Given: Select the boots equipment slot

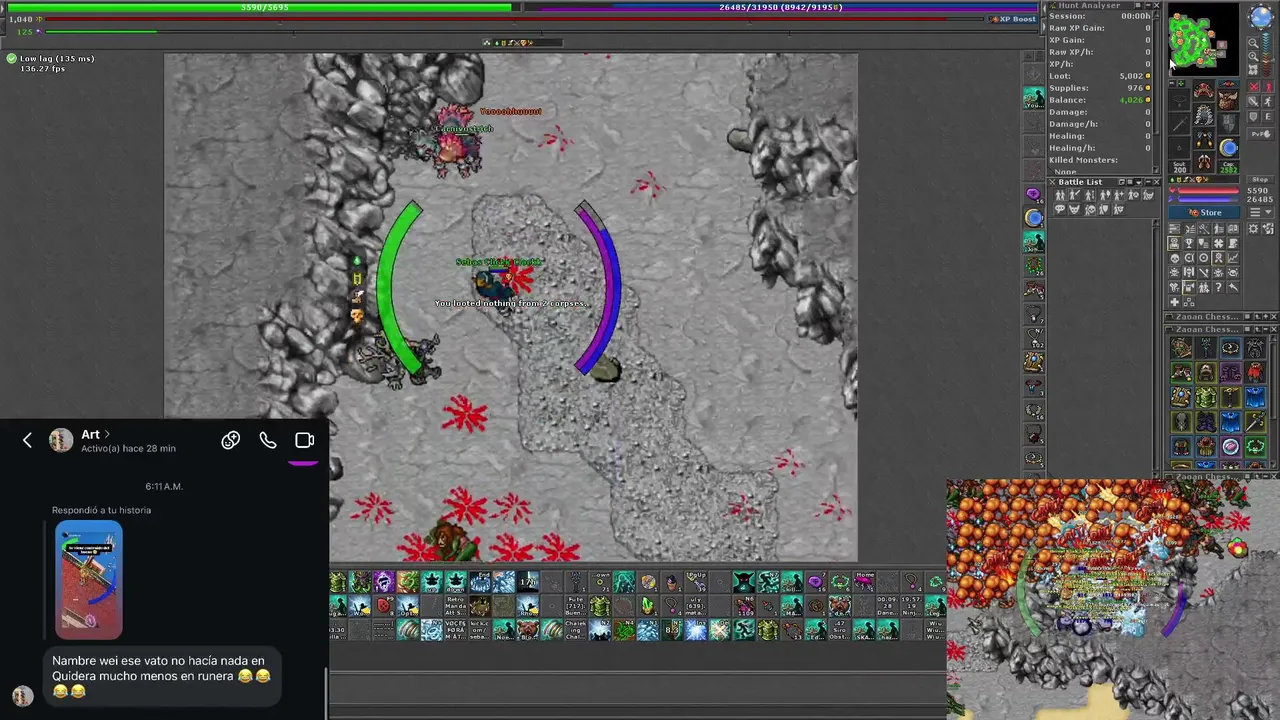Looking at the screenshot, I should pos(1204,161).
